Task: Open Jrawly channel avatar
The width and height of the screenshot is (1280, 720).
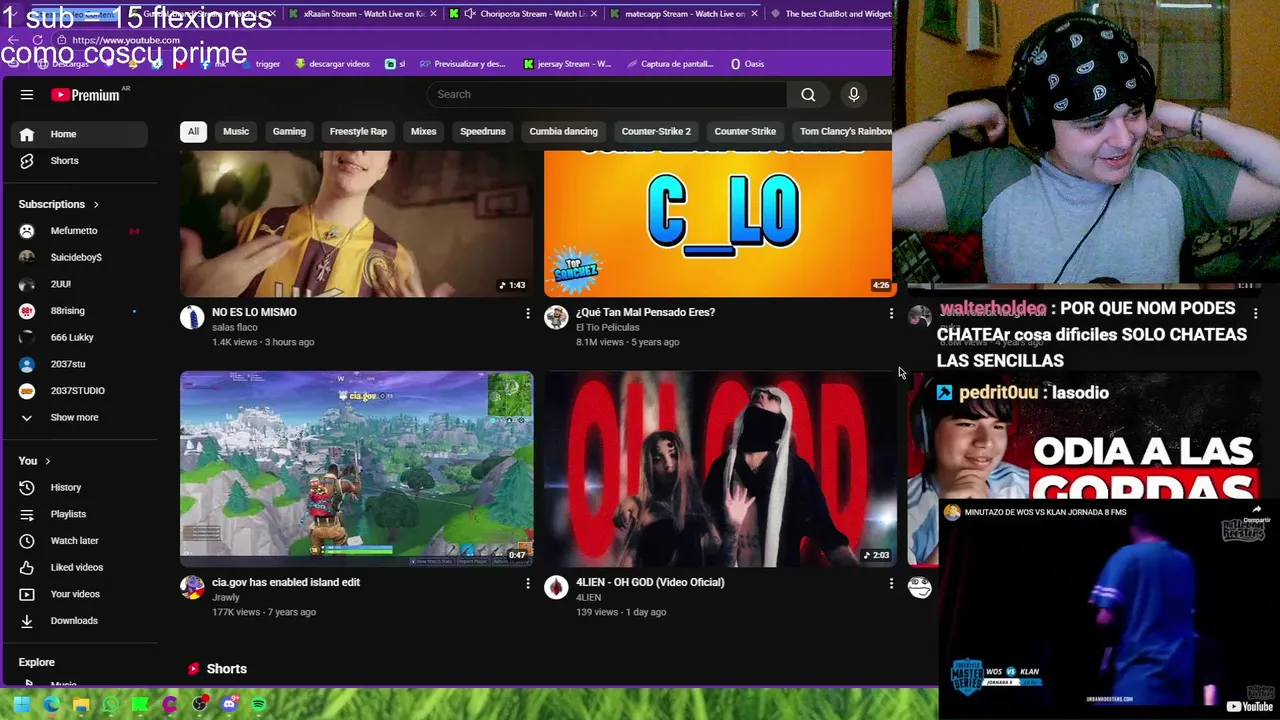Action: 192,588
